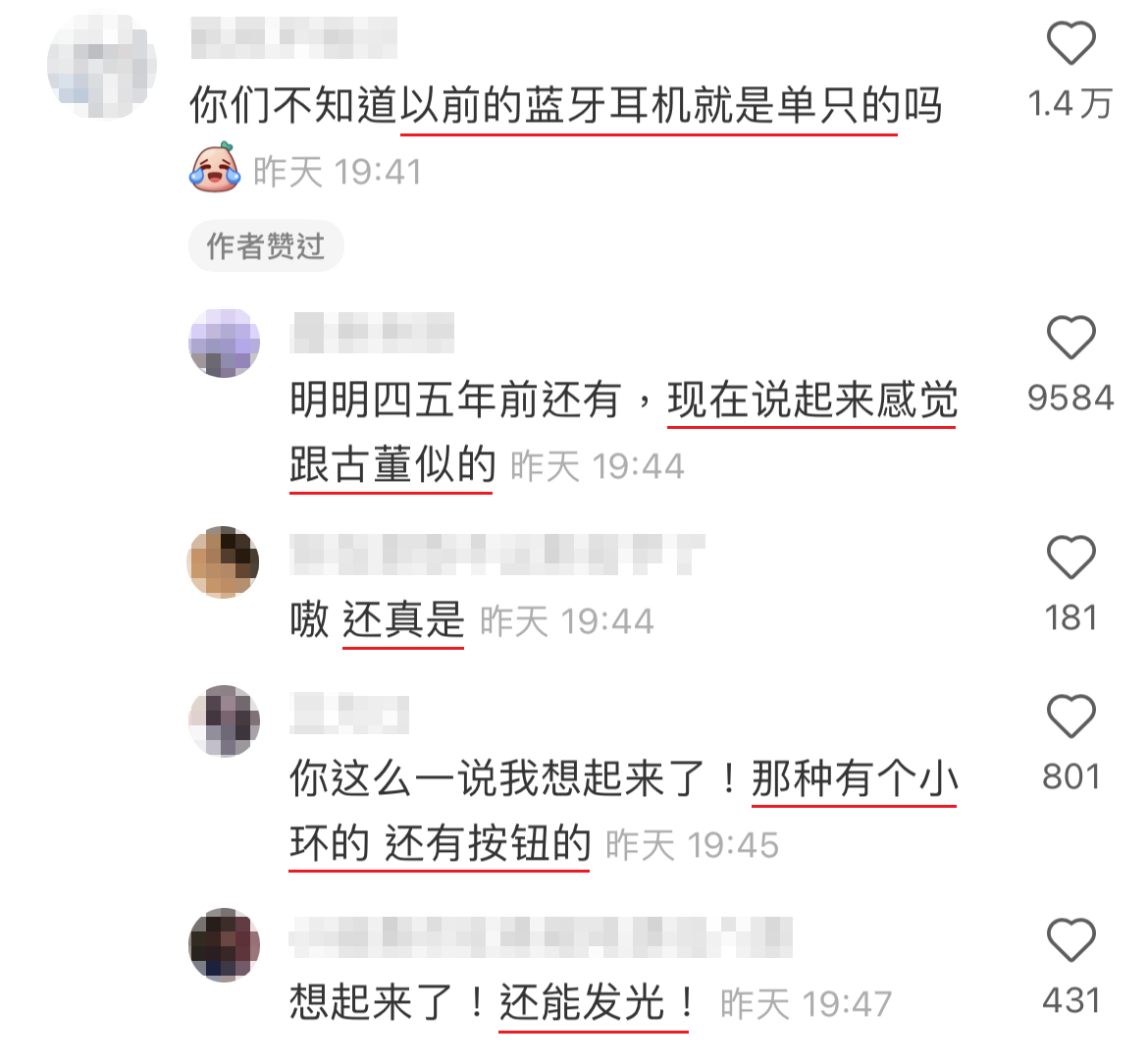Reply to '明明四五年前还有' comment text
1148x1063 pixels.
[624, 432]
